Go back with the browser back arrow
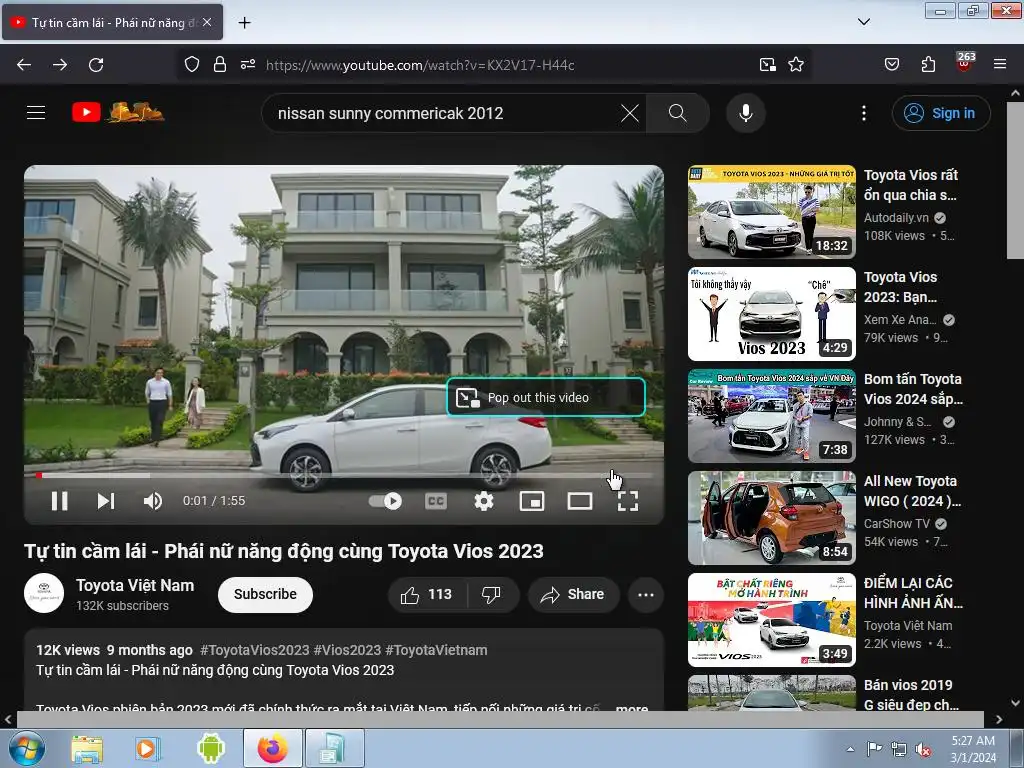The width and height of the screenshot is (1024, 768). 24,65
